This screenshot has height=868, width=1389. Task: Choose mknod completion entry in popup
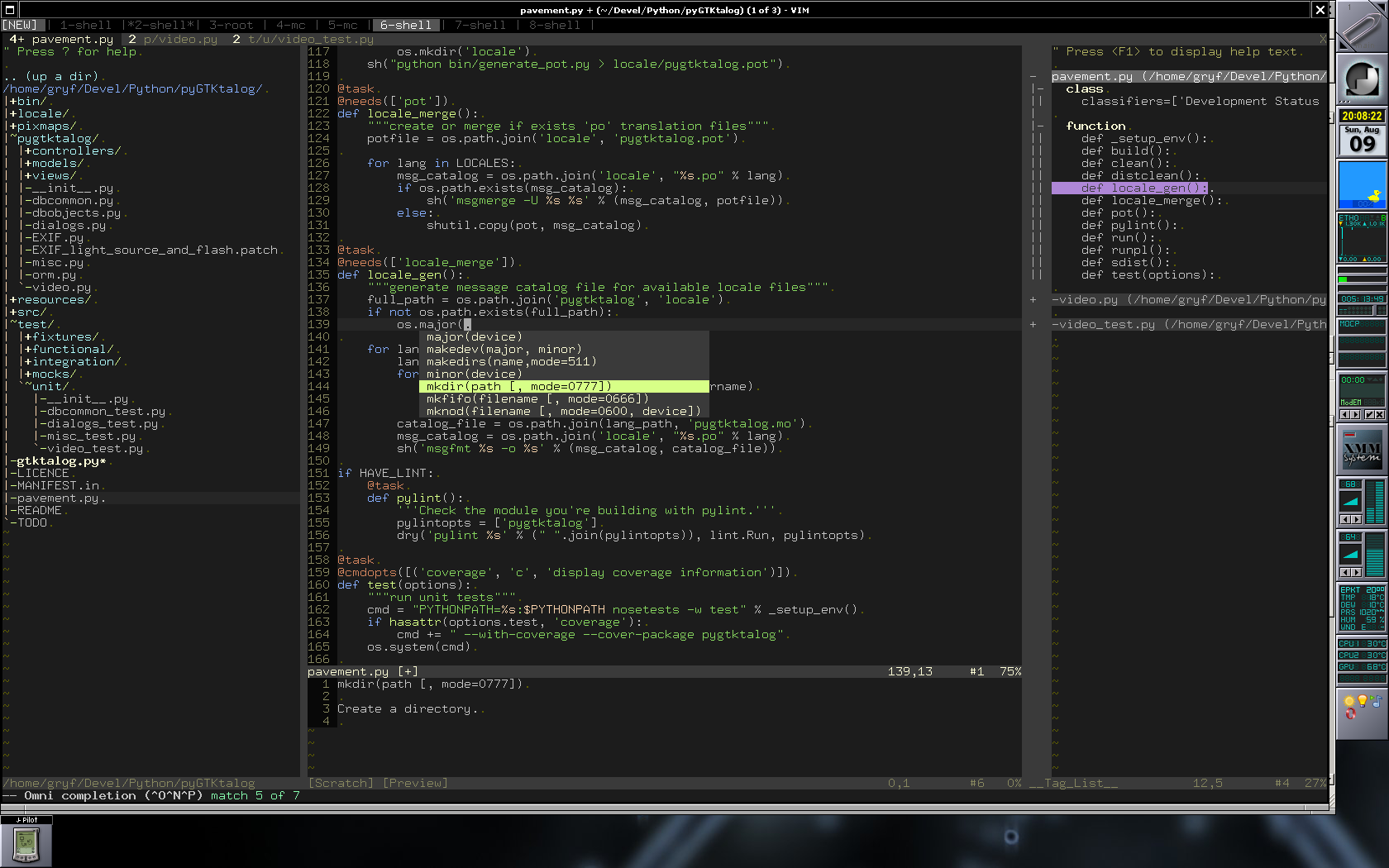[564, 412]
